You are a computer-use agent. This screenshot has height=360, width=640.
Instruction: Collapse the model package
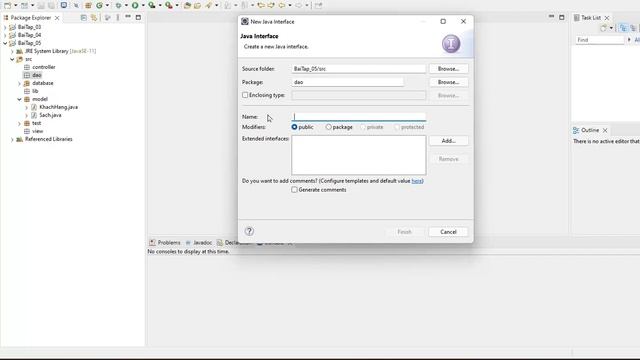click(19, 99)
